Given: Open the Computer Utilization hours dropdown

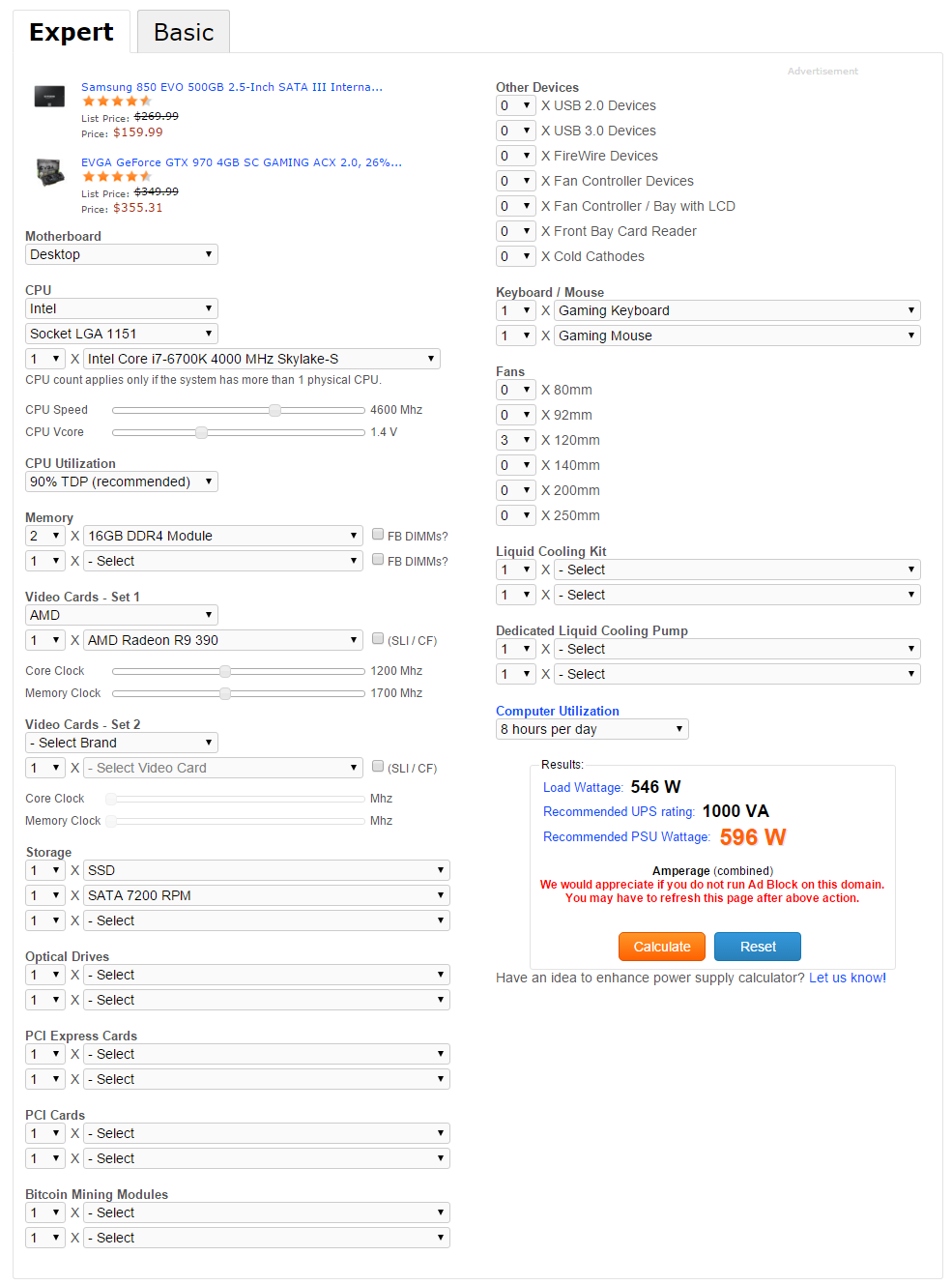Looking at the screenshot, I should coord(591,729).
